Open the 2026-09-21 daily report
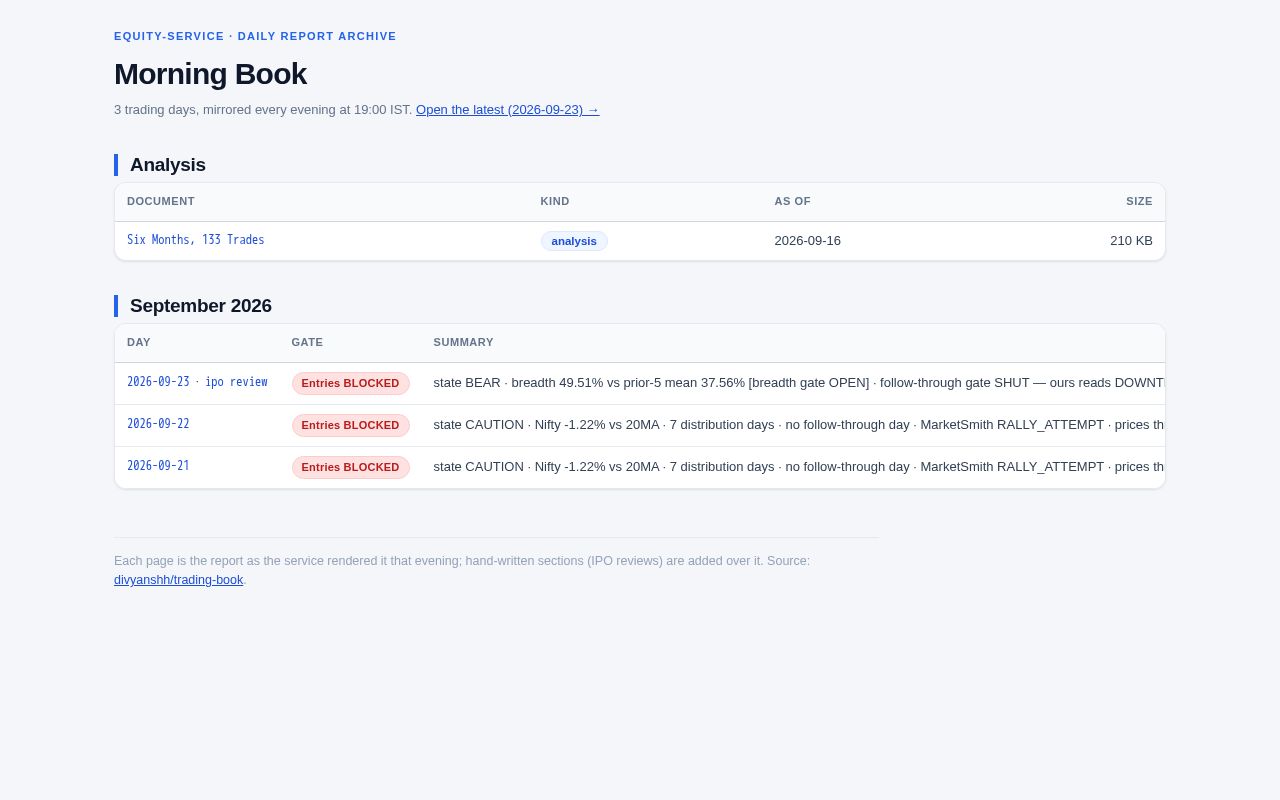This screenshot has width=1280, height=800. (158, 466)
